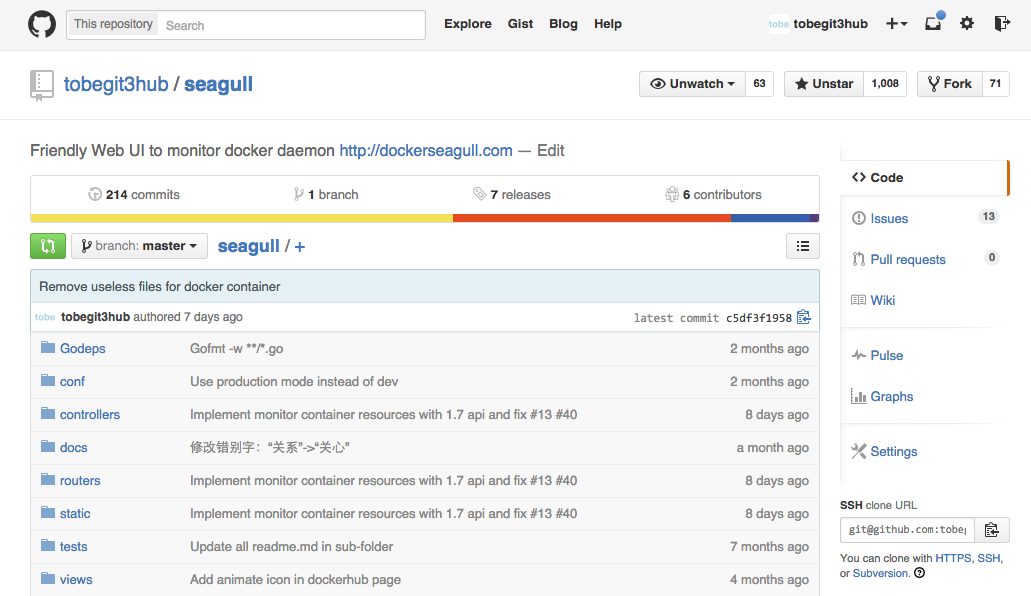The width and height of the screenshot is (1031, 596).
Task: Copy the latest commit SHA icon
Action: tap(803, 317)
